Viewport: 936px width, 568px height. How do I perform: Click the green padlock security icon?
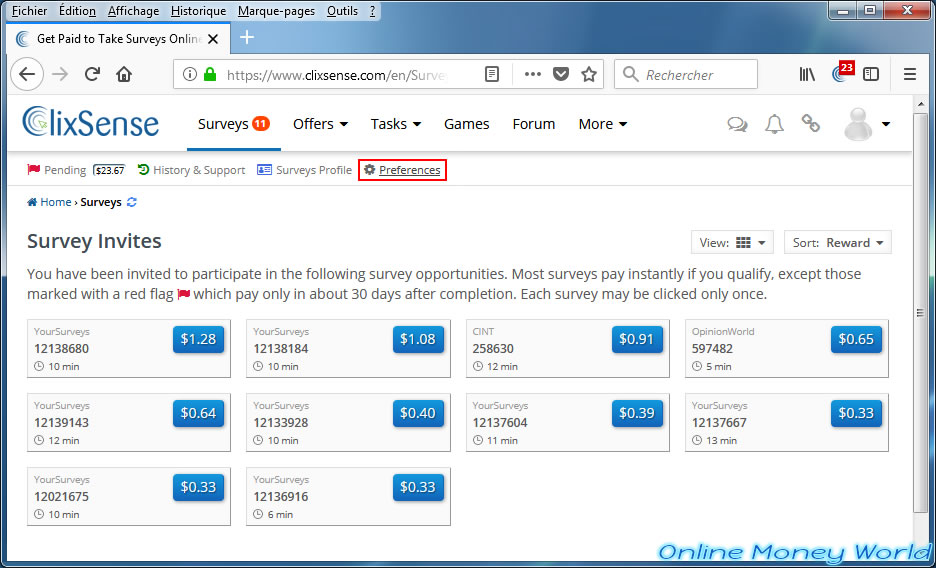point(210,74)
